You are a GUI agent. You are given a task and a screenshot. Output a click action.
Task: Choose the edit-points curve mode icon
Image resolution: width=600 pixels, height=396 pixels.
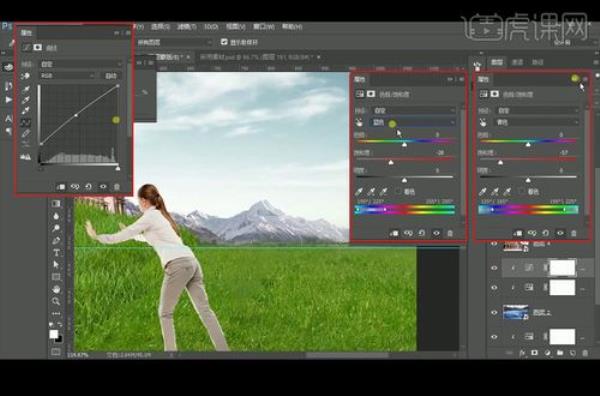26,122
